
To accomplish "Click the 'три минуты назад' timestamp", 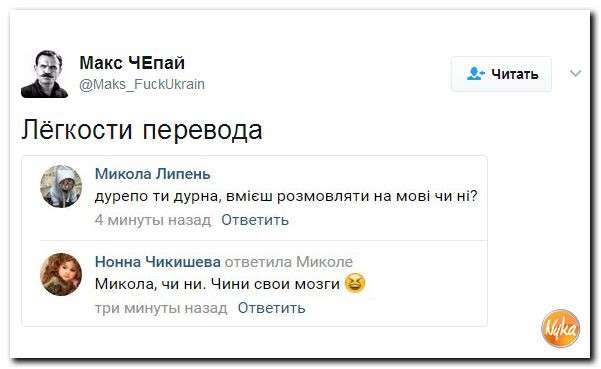I will click(x=161, y=308).
